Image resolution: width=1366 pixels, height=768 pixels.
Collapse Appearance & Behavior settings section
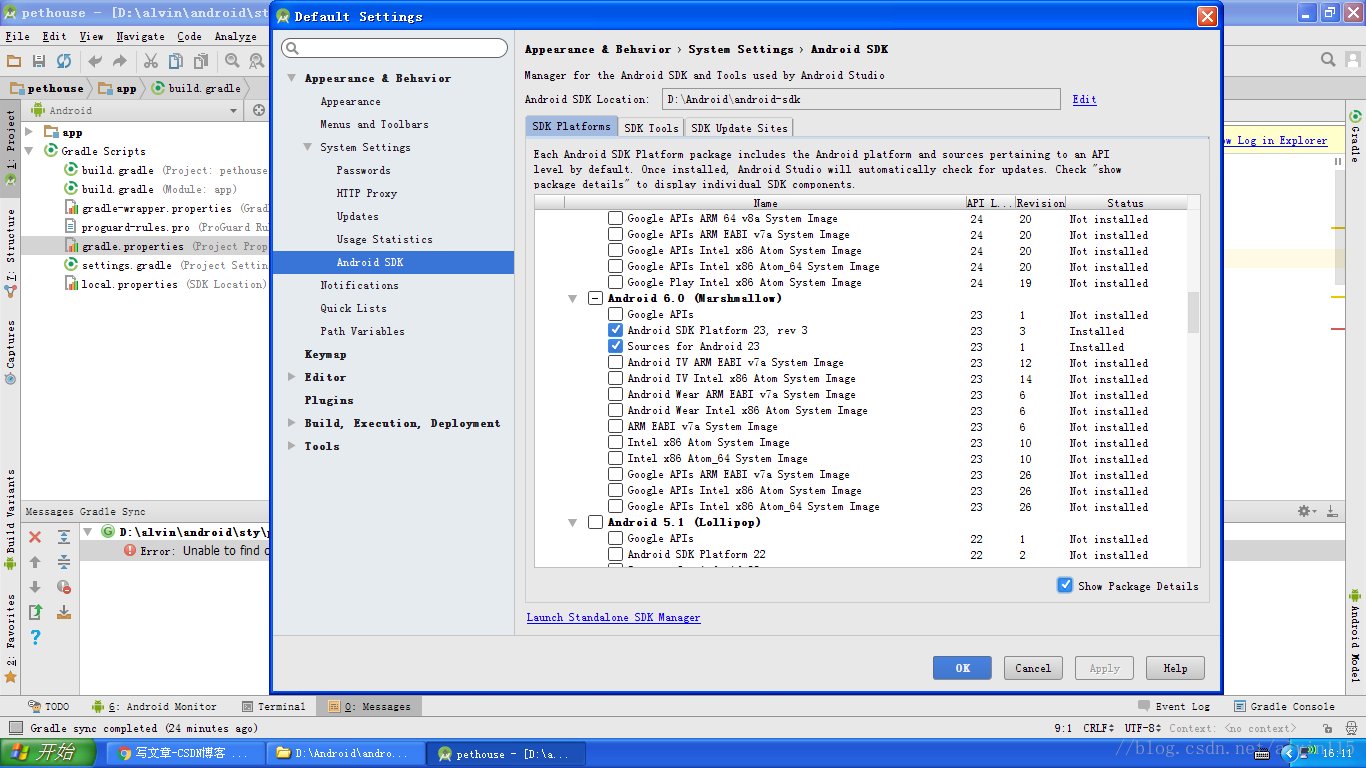(292, 78)
